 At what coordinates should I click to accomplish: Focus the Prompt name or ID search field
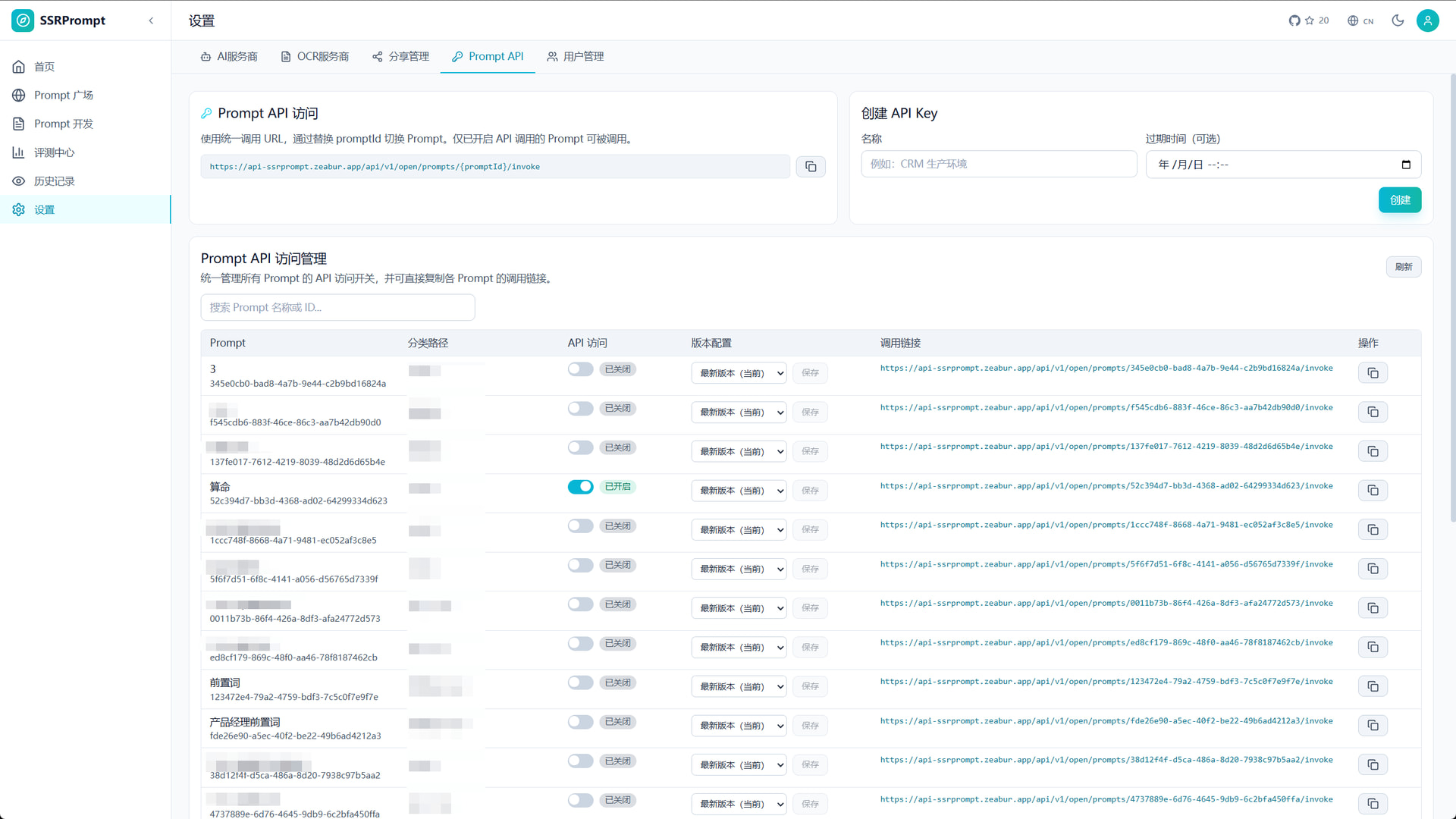pos(337,308)
